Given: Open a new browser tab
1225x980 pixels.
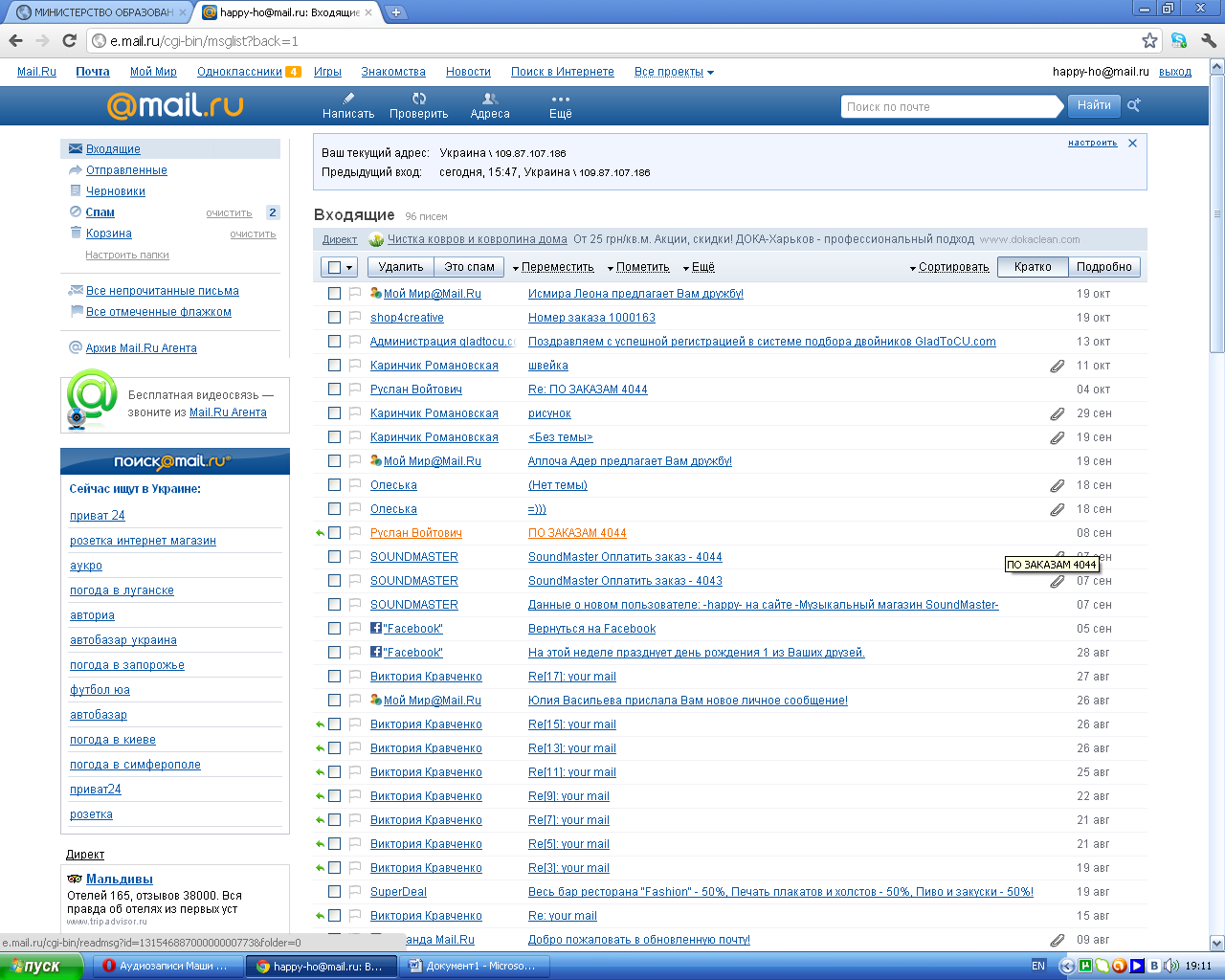Looking at the screenshot, I should tap(395, 12).
